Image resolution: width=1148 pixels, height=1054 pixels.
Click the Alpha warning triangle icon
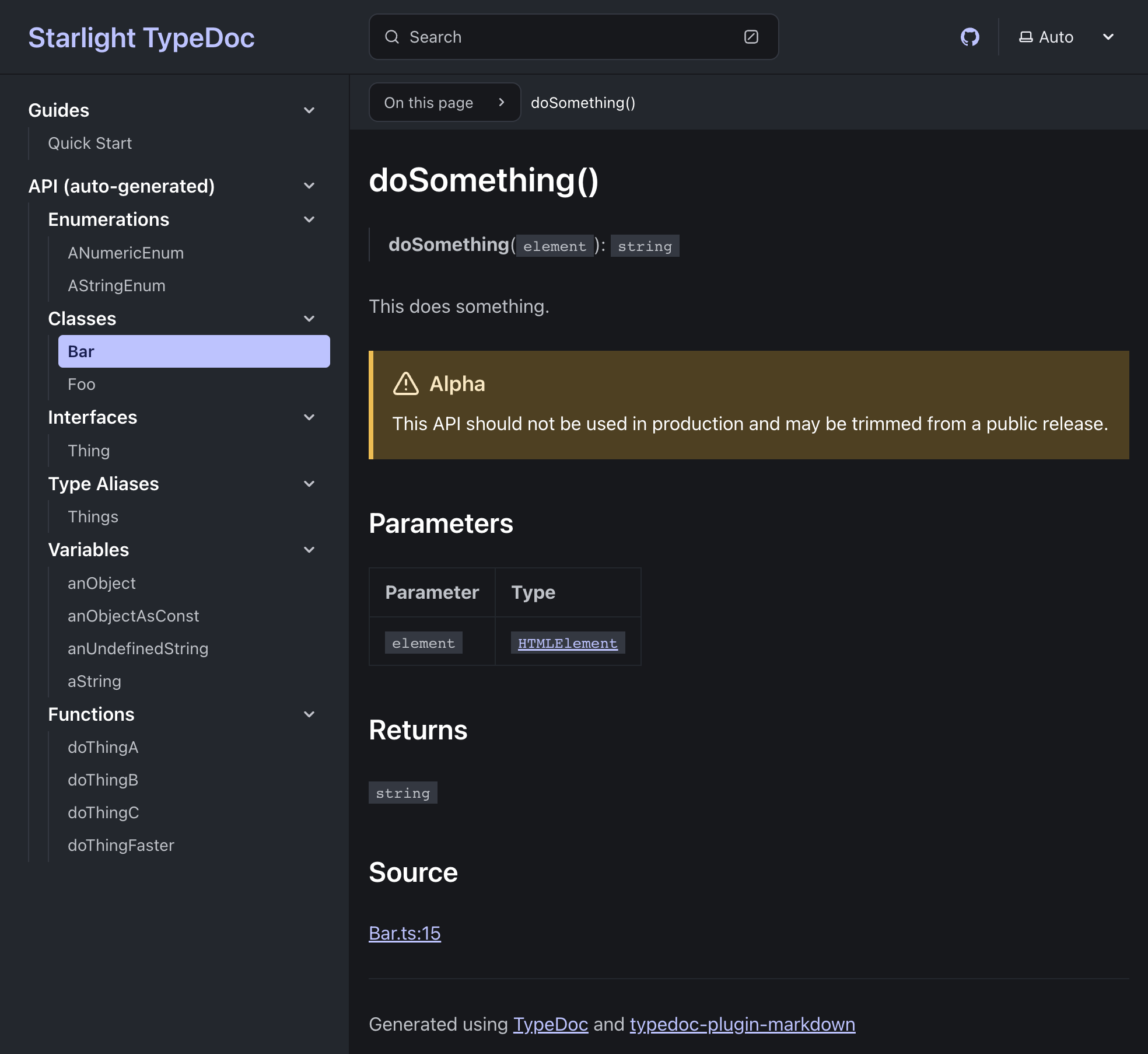point(407,383)
